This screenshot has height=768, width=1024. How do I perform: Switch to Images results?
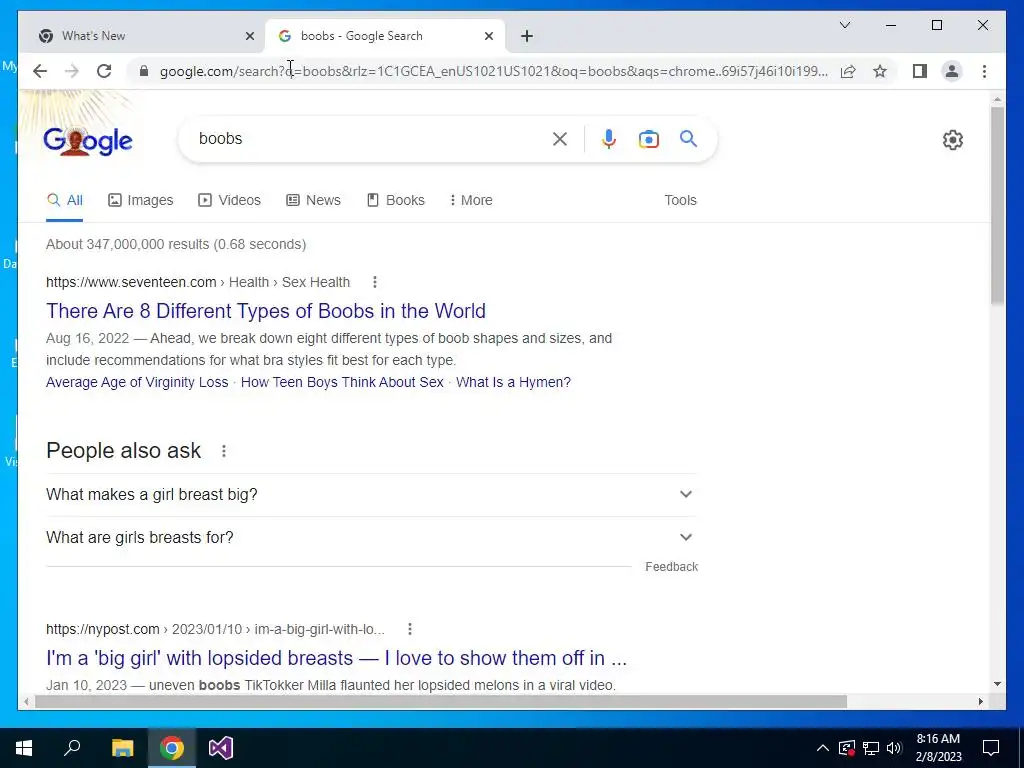pos(140,200)
